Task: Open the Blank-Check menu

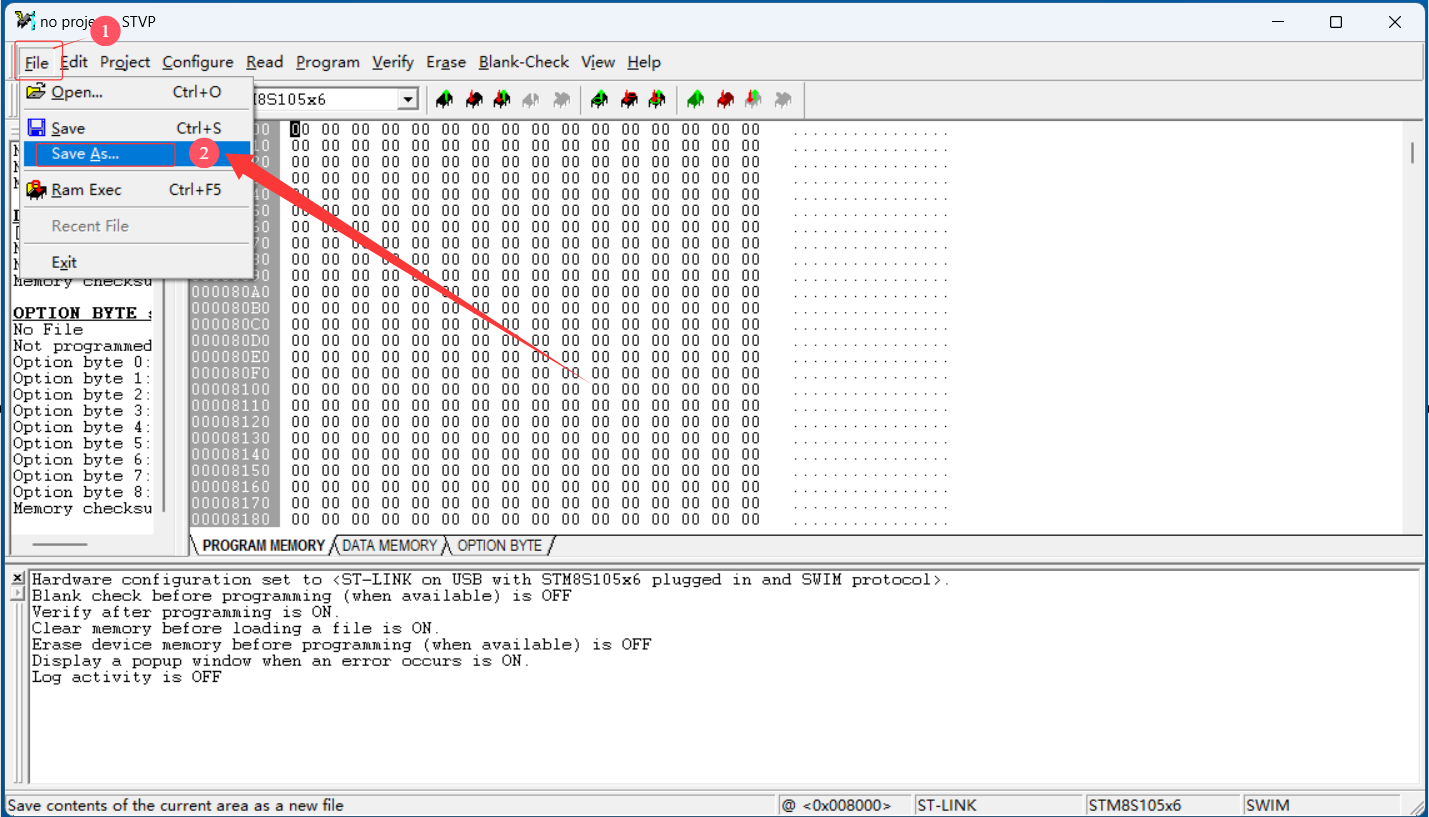Action: click(524, 62)
